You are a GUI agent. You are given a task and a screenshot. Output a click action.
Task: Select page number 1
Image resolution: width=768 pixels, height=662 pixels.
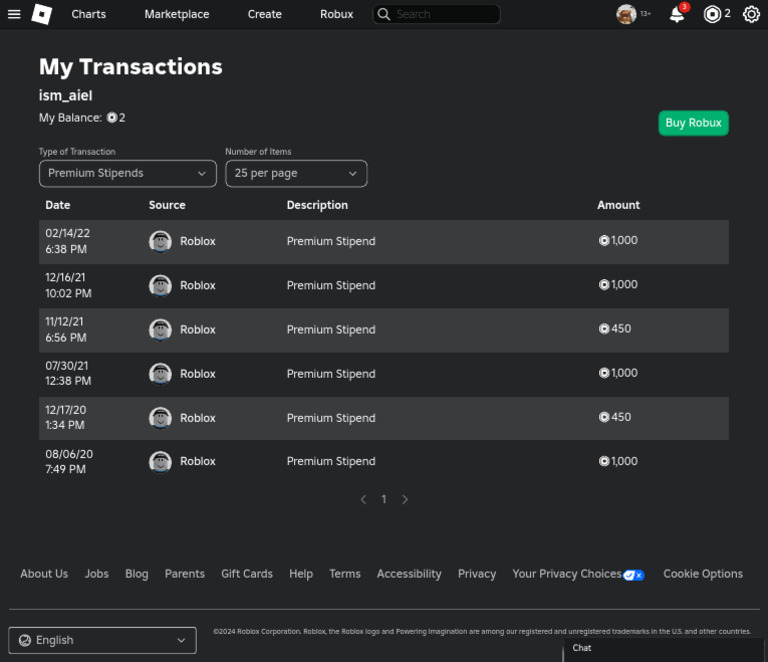pyautogui.click(x=384, y=499)
